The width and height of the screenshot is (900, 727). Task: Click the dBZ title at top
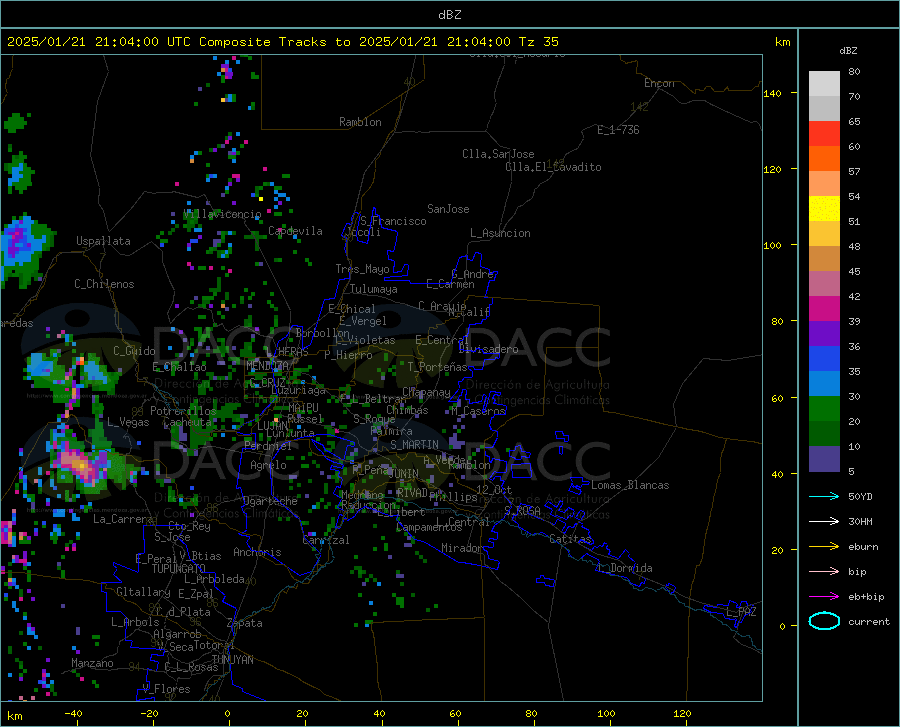(449, 15)
